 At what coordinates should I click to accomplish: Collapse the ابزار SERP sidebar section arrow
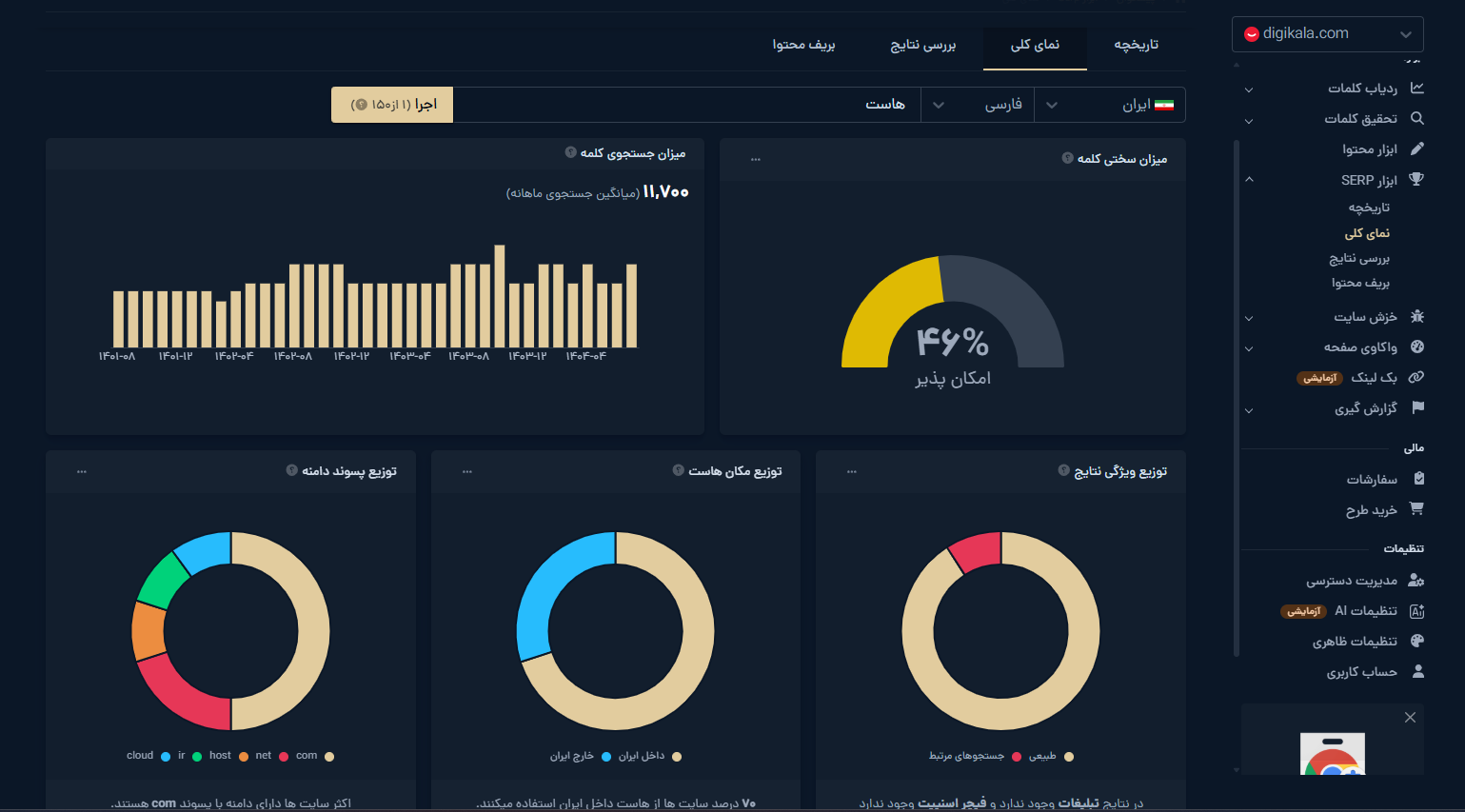1249,179
